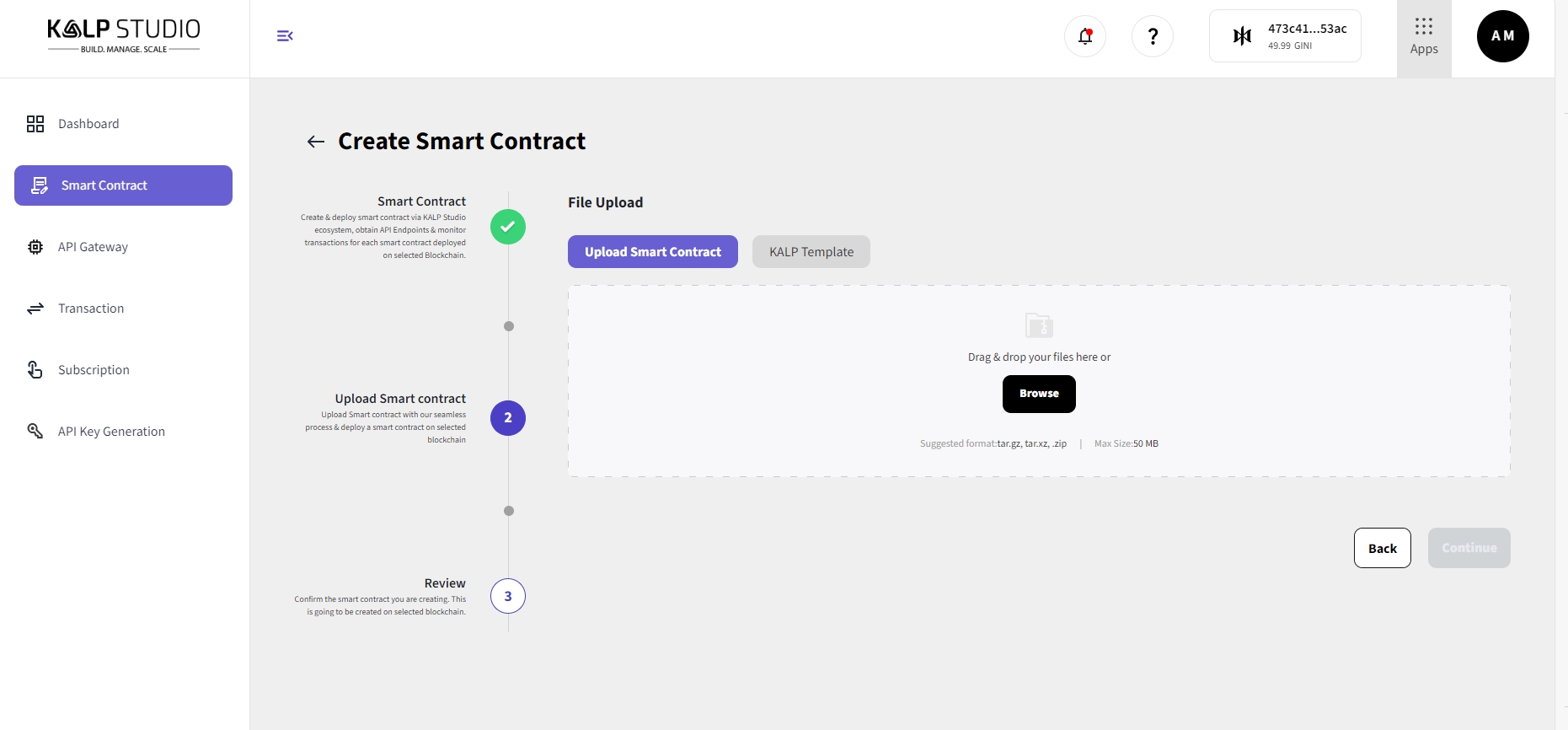The height and width of the screenshot is (730, 1568).
Task: Click the Subscription hand icon
Action: 35,370
